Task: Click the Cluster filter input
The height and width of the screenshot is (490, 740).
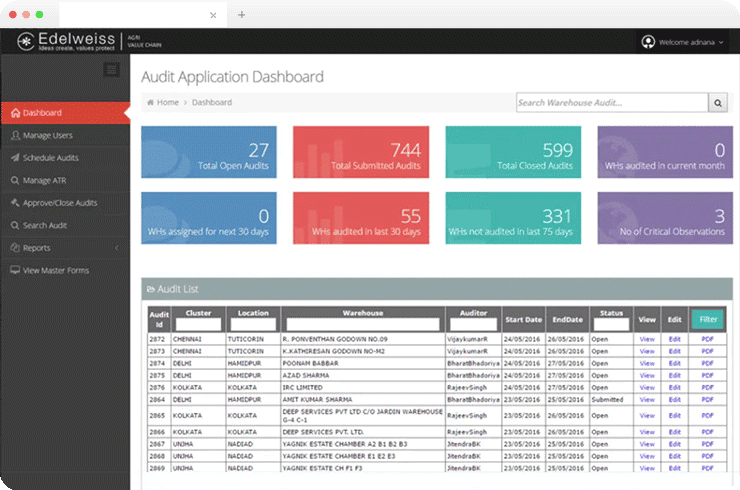Action: coord(197,324)
